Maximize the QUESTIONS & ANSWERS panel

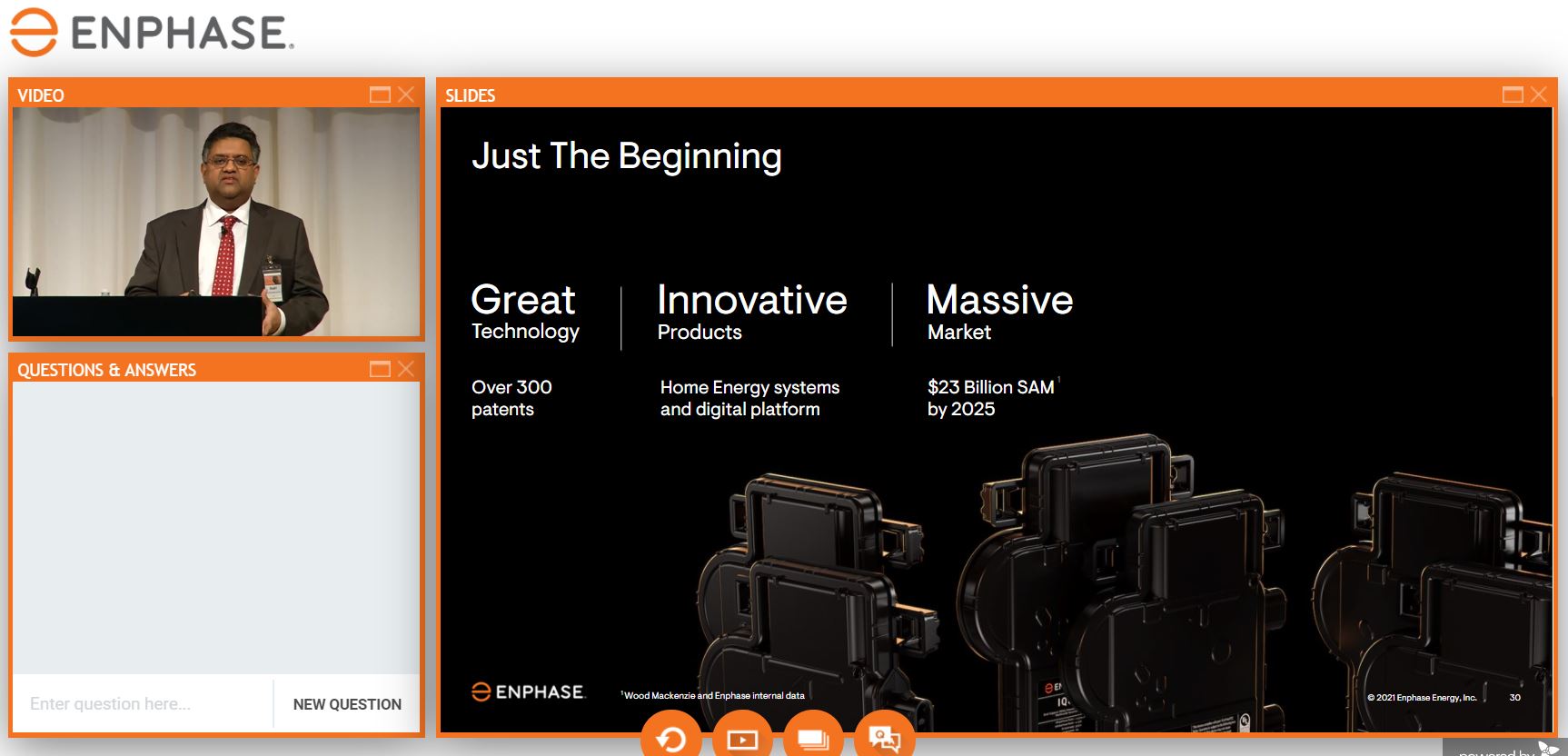point(381,369)
